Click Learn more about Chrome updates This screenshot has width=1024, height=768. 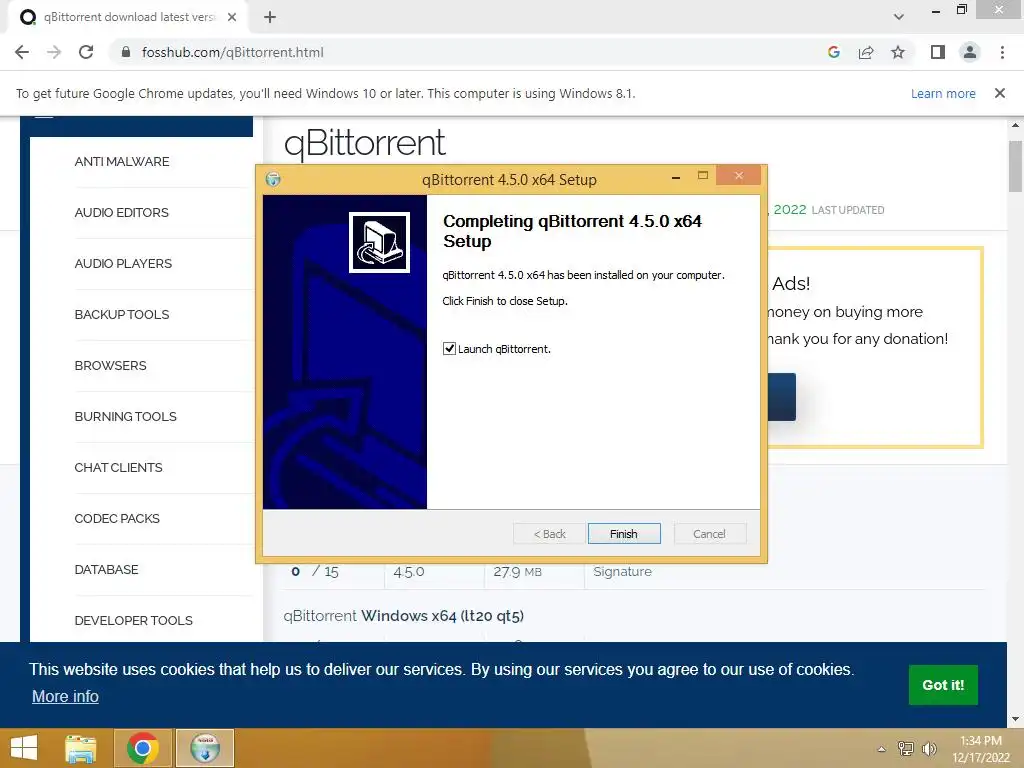[943, 93]
